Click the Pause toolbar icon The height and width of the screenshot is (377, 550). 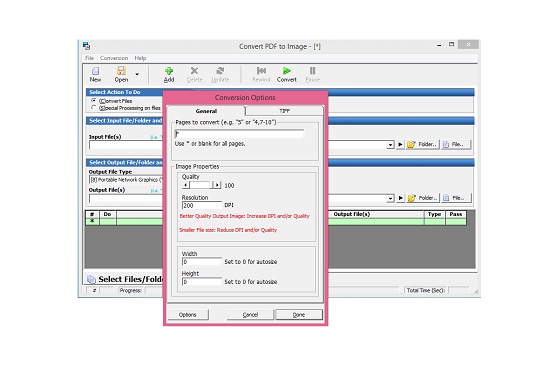pyautogui.click(x=312, y=71)
